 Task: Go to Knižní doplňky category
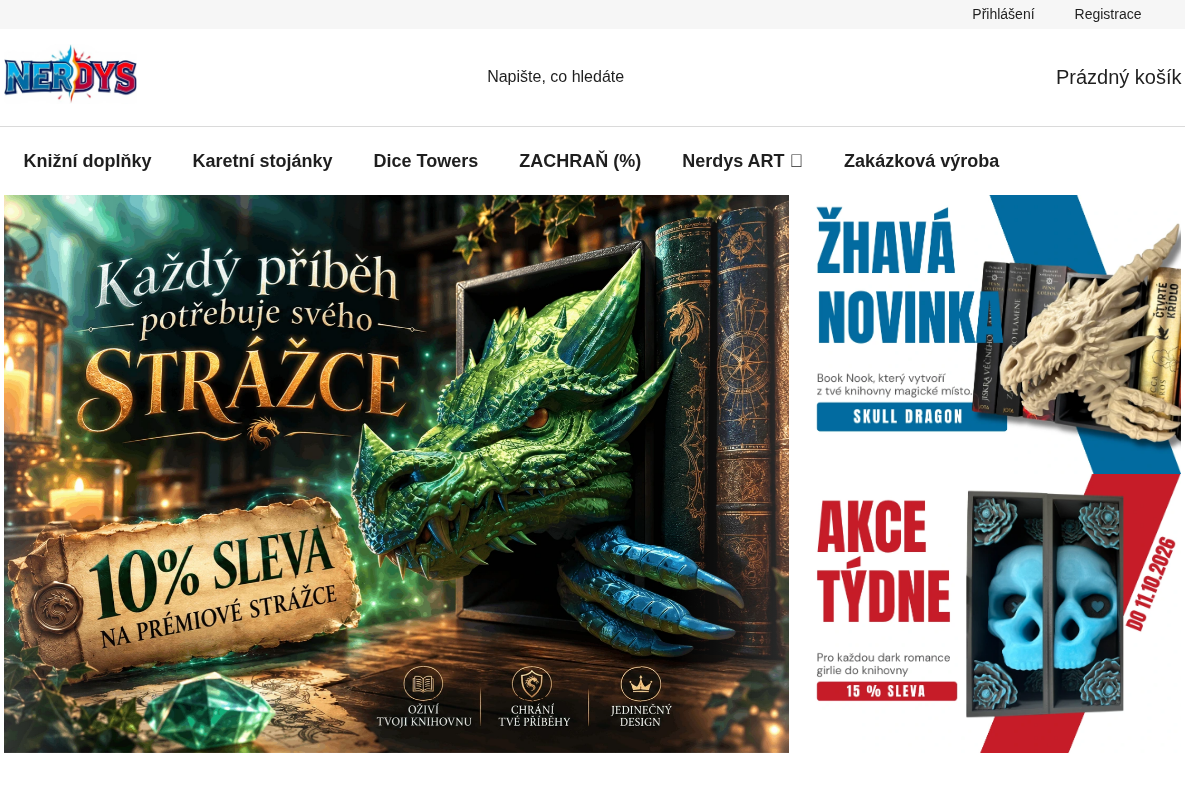pyautogui.click(x=88, y=161)
